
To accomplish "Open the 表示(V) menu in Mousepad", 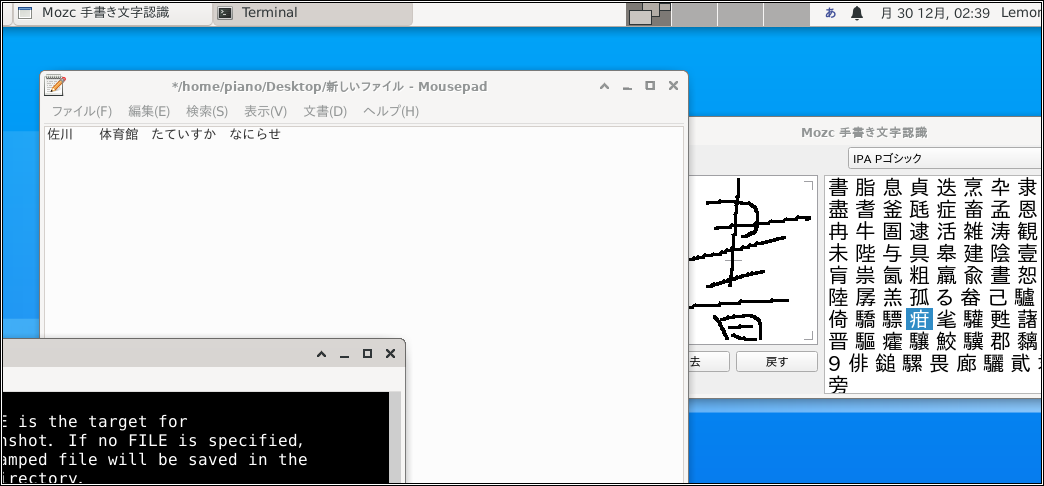I will [266, 111].
